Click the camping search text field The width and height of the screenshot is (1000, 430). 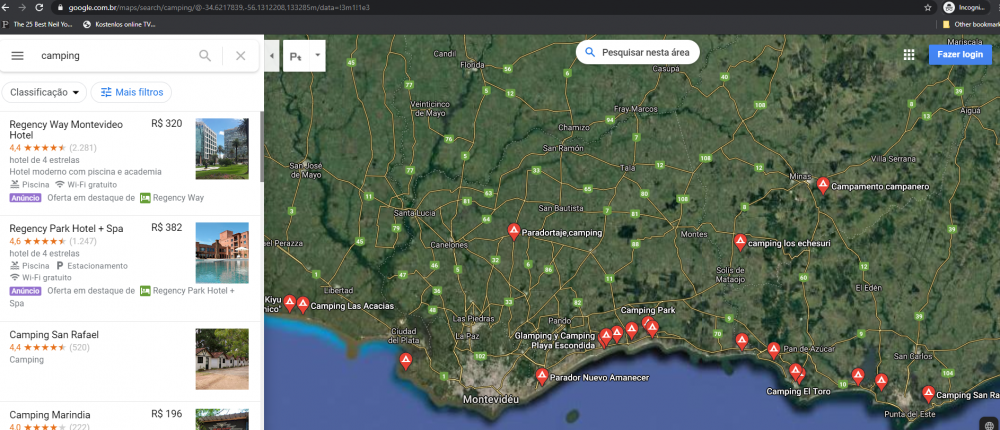[x=110, y=56]
